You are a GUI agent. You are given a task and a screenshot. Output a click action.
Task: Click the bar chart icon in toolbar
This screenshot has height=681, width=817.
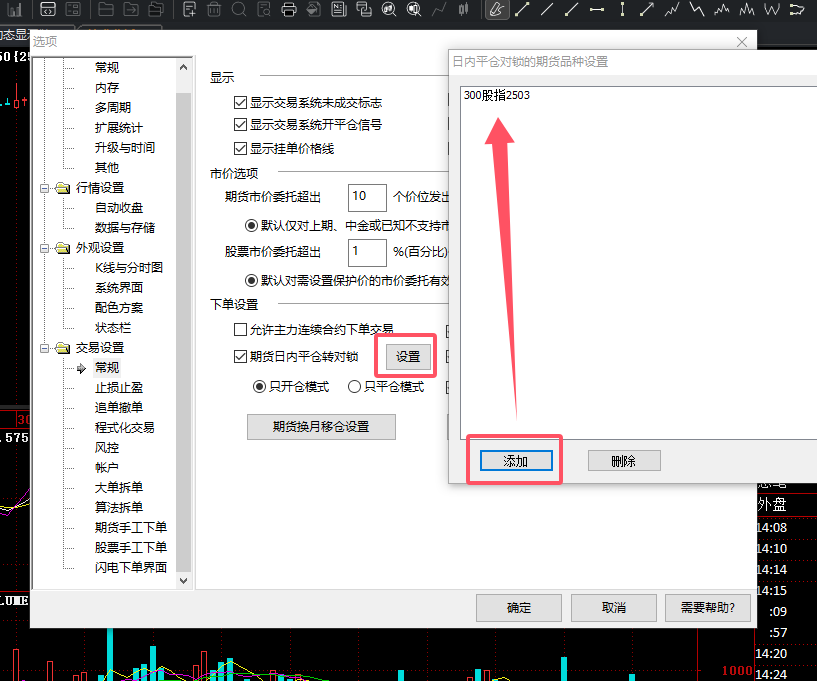(x=15, y=9)
